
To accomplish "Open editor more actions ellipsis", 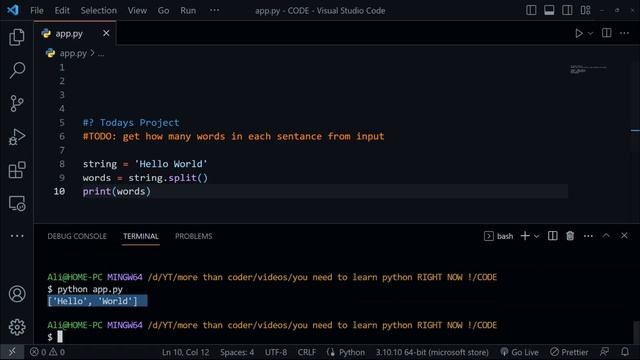I will (x=624, y=33).
